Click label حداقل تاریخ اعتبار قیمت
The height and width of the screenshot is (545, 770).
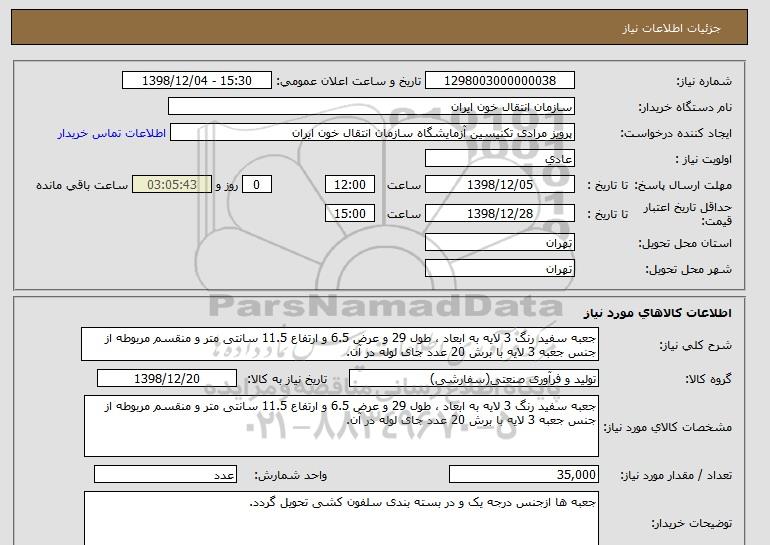click(x=688, y=214)
